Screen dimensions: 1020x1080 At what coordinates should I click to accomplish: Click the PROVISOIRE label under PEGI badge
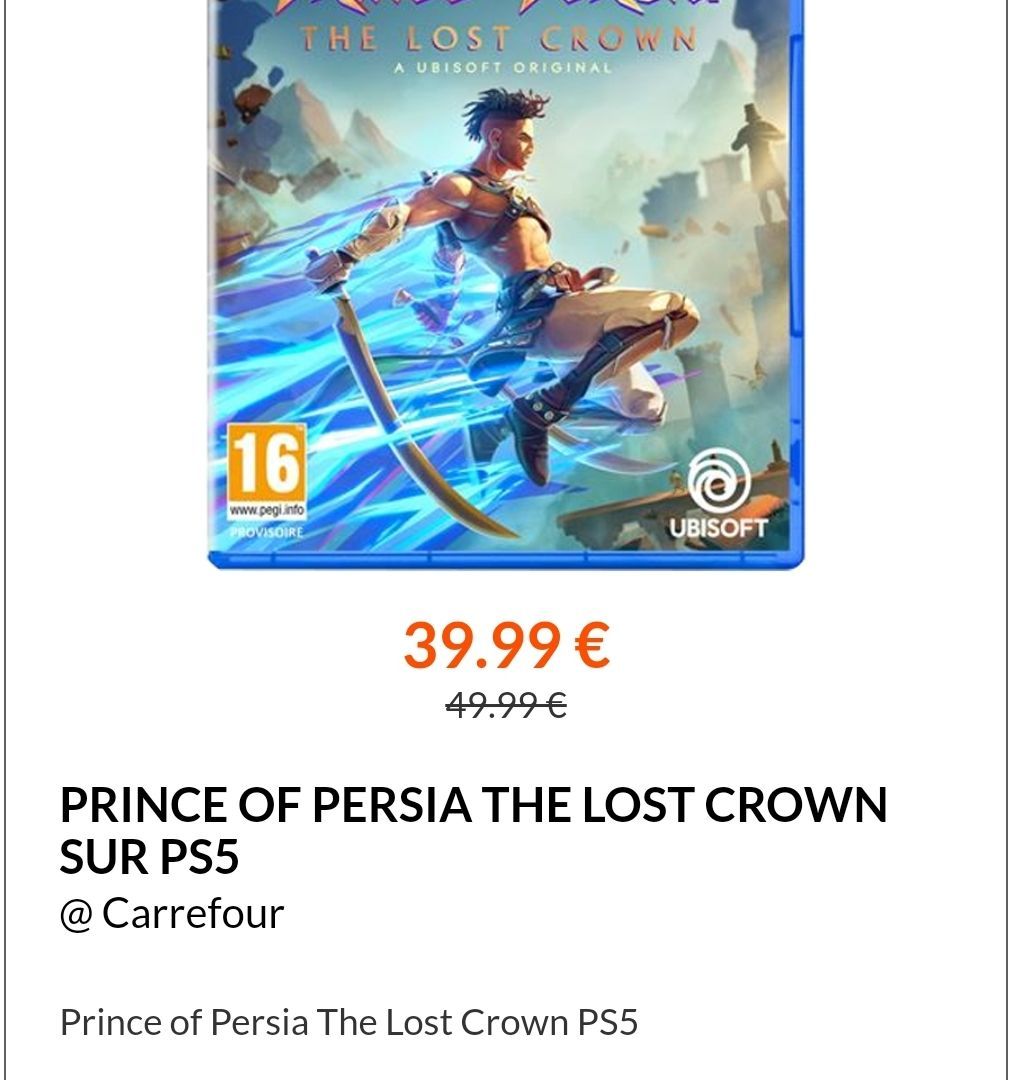click(267, 532)
